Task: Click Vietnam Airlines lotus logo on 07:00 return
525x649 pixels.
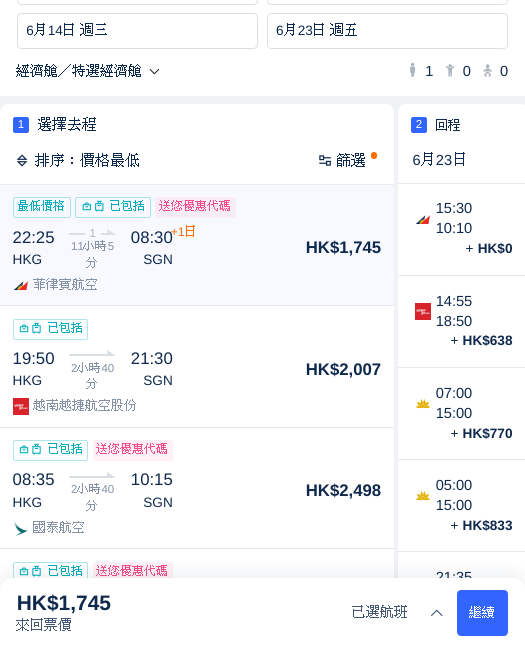Action: click(423, 404)
